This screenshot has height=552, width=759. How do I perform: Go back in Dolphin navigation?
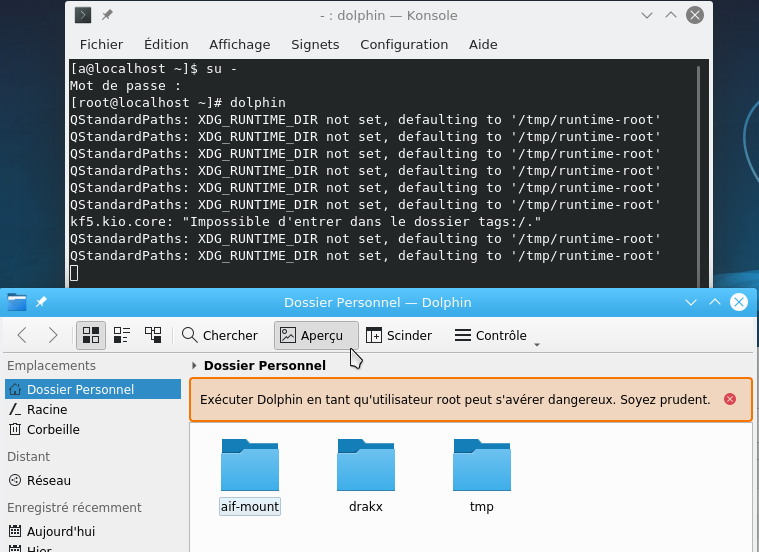(22, 335)
